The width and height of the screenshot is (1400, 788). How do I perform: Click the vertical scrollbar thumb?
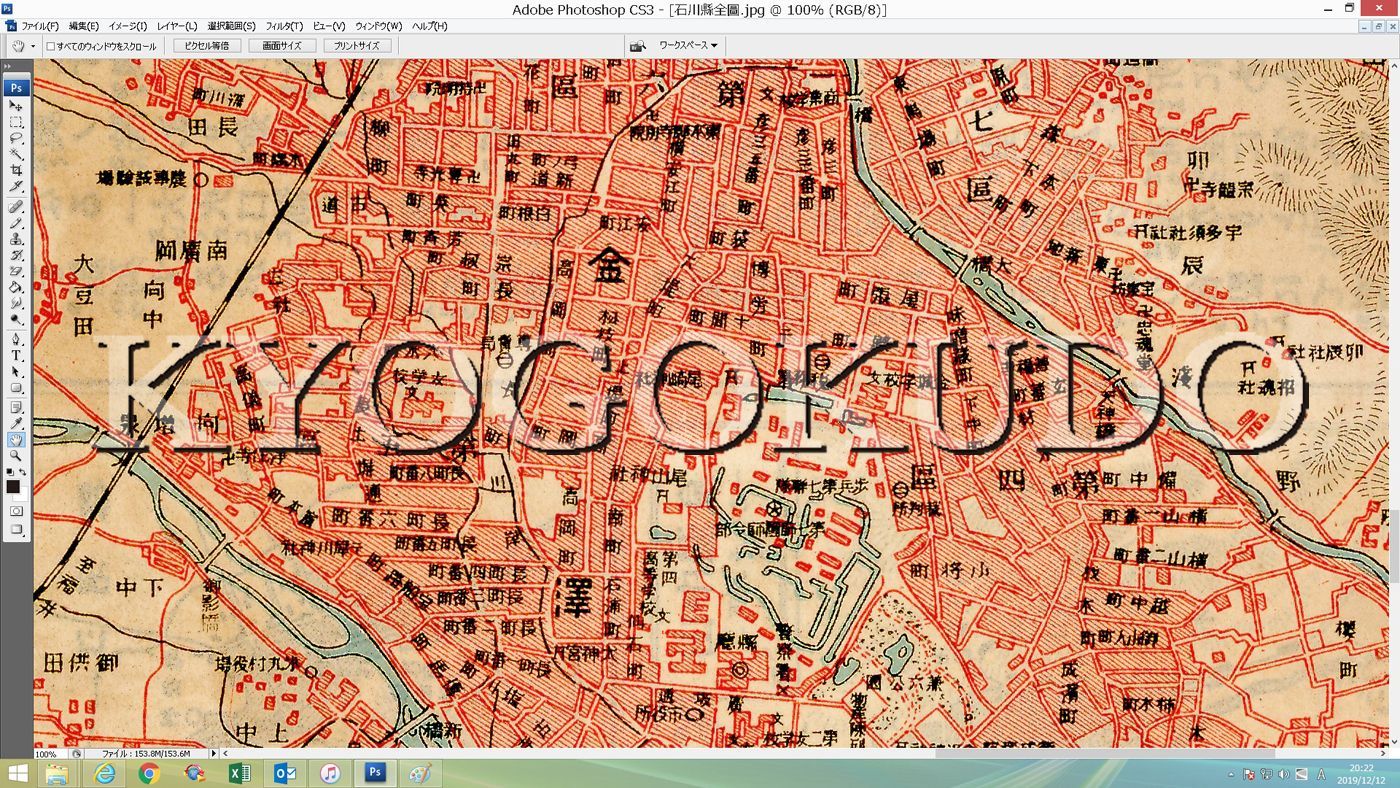pyautogui.click(x=1394, y=546)
